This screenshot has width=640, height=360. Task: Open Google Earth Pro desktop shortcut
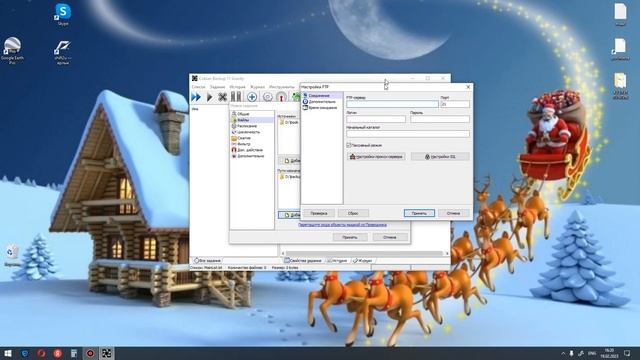point(12,51)
